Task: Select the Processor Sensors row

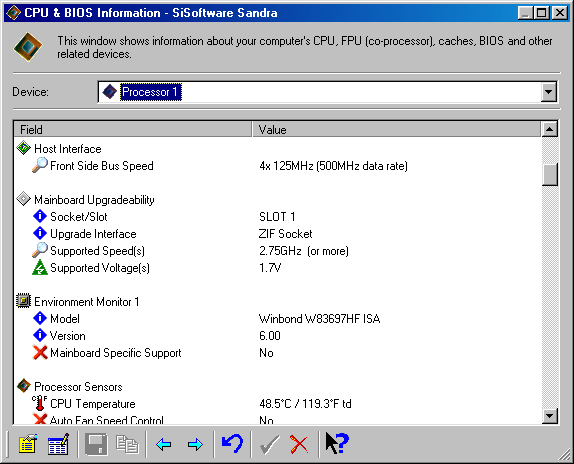Action: (277, 386)
